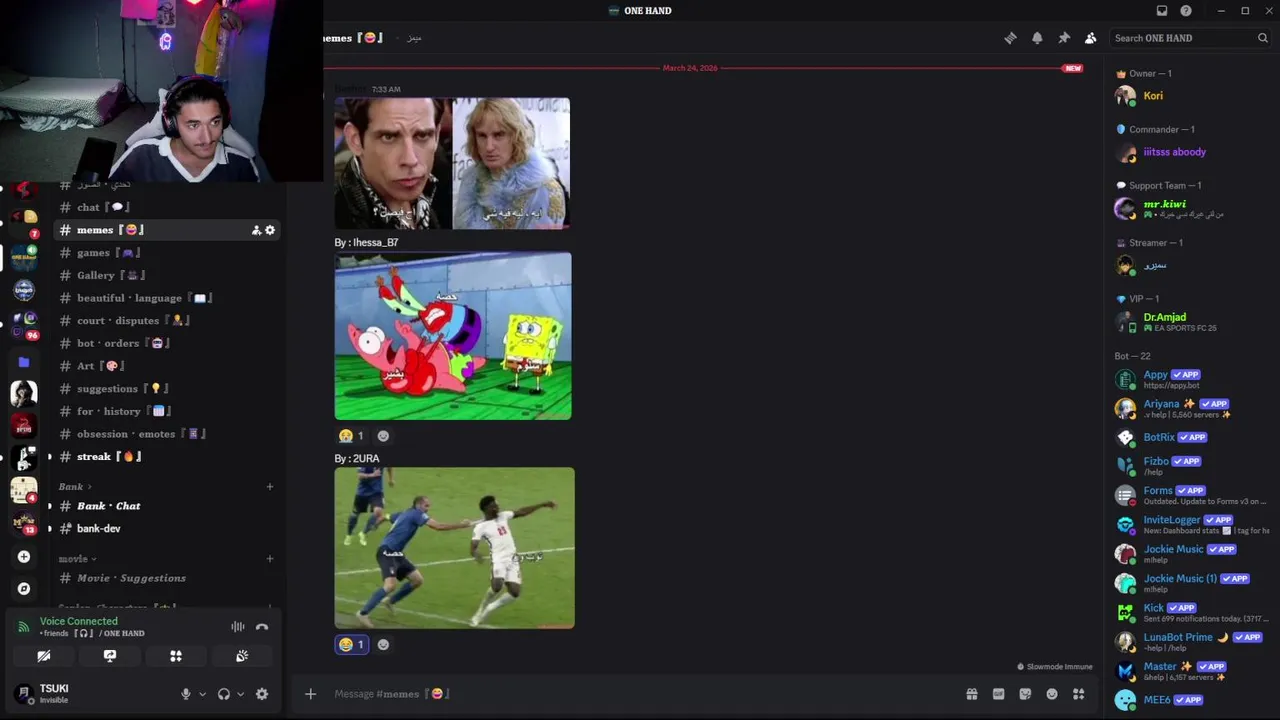Open the beautiful · language channel
Viewport: 1280px width, 720px height.
[x=166, y=298]
